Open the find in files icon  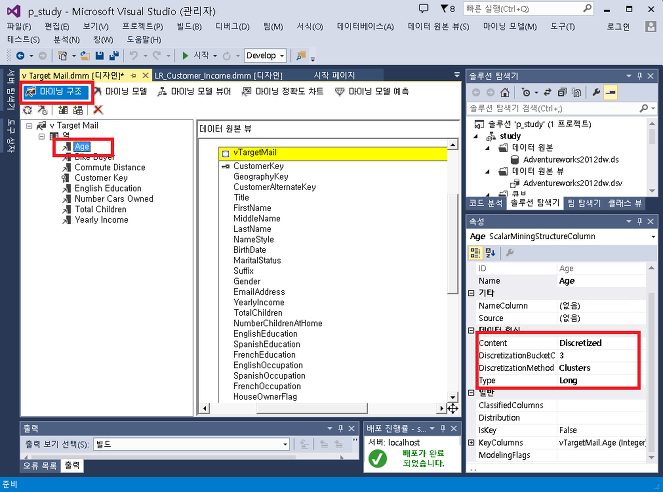(x=301, y=55)
